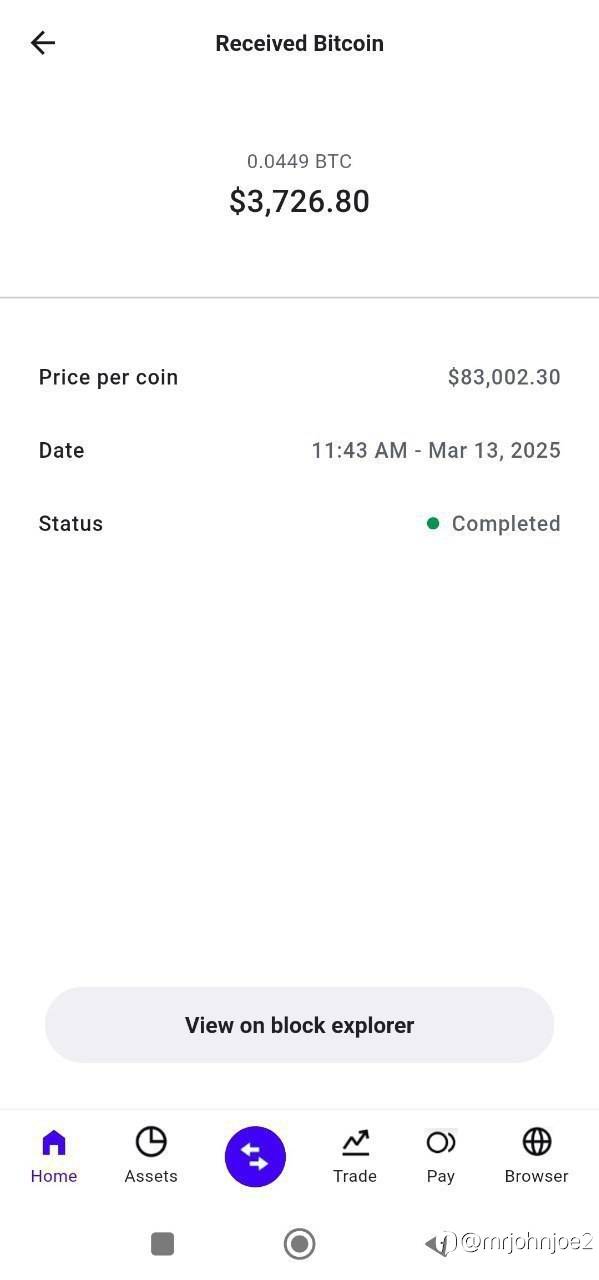Tap the Price per coin value $83,002.30
Image resolution: width=599 pixels, height=1280 pixels.
(x=504, y=377)
